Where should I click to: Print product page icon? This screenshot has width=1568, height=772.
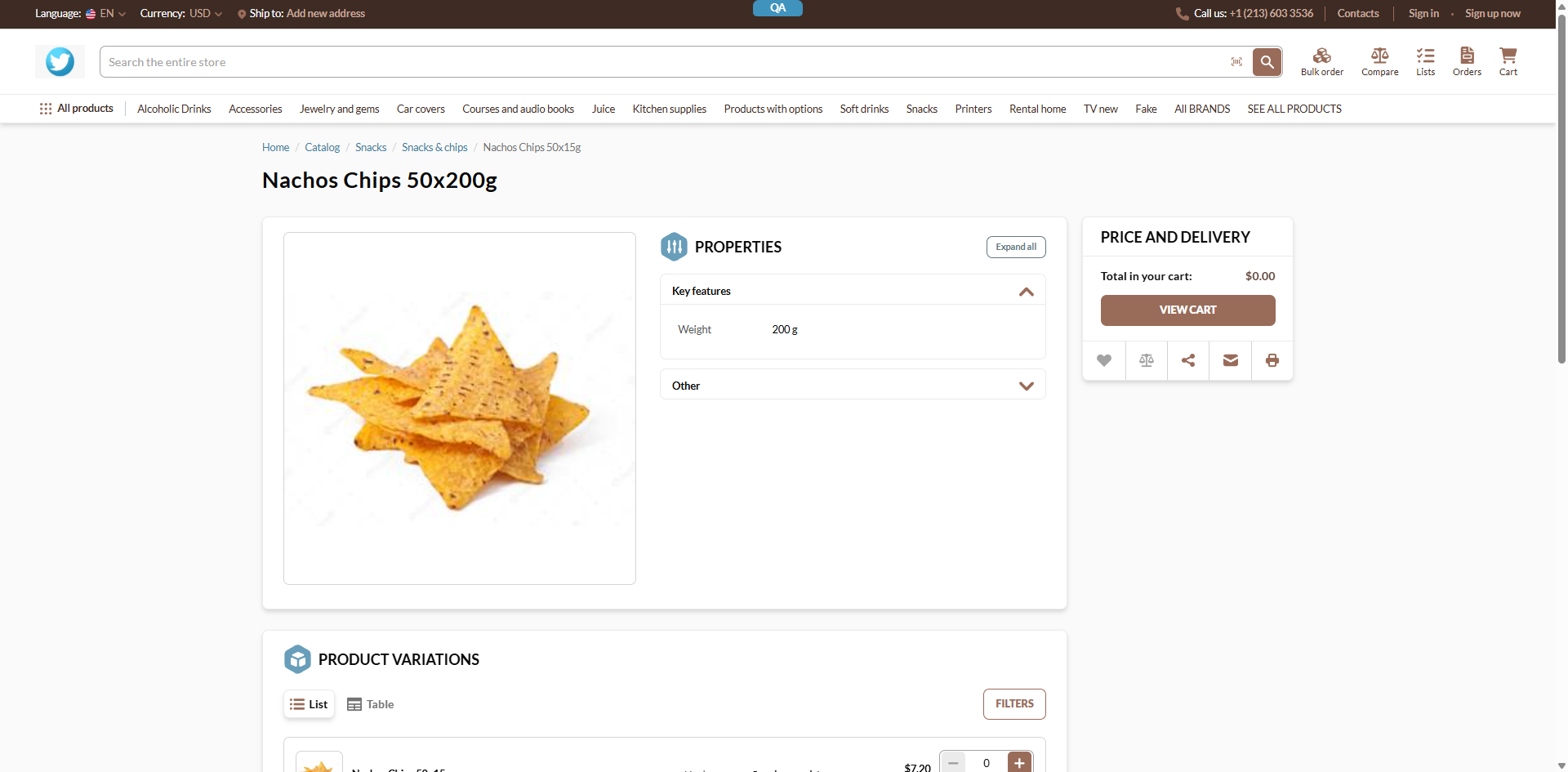click(x=1272, y=360)
